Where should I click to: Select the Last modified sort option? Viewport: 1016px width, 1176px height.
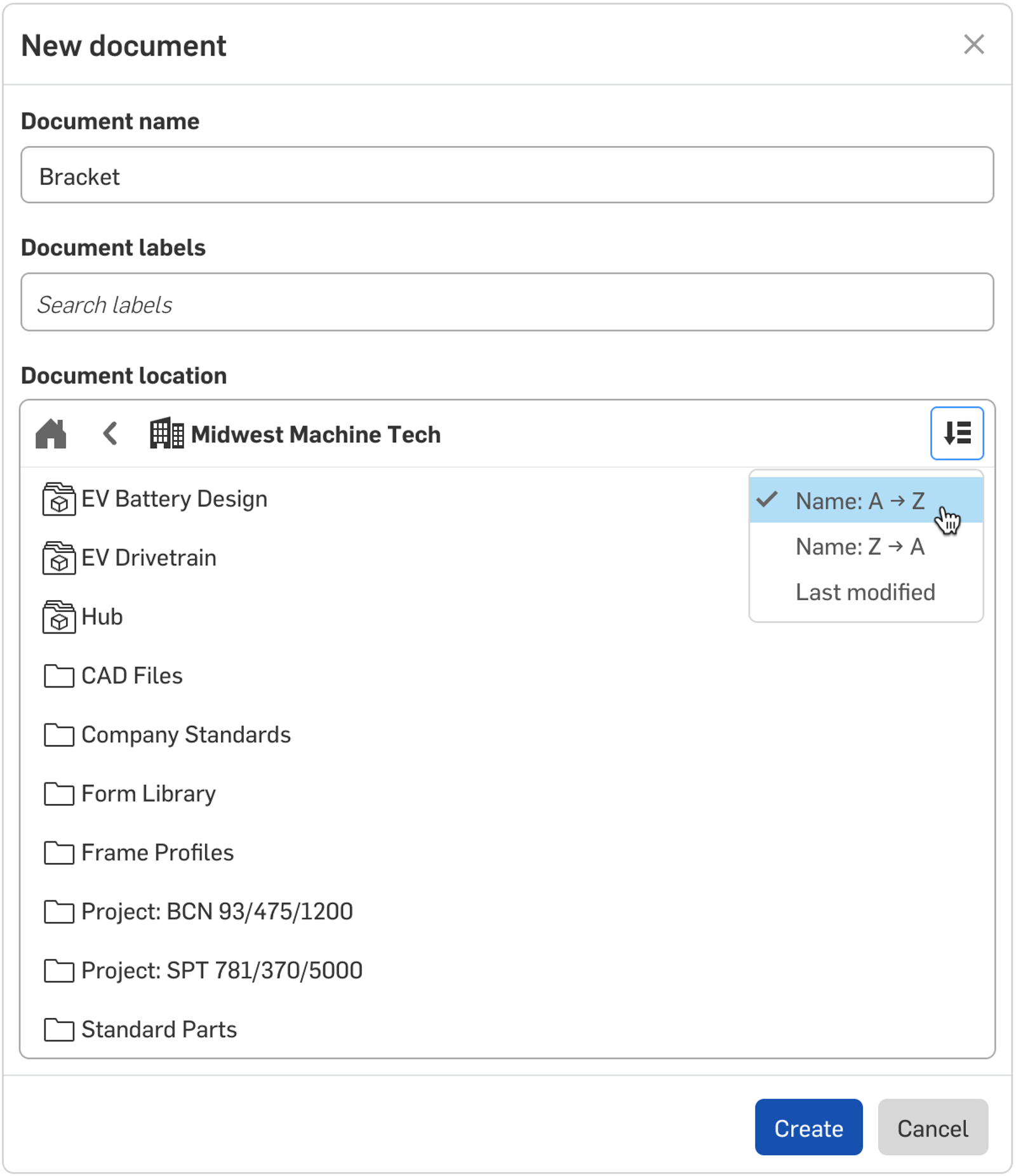865,592
